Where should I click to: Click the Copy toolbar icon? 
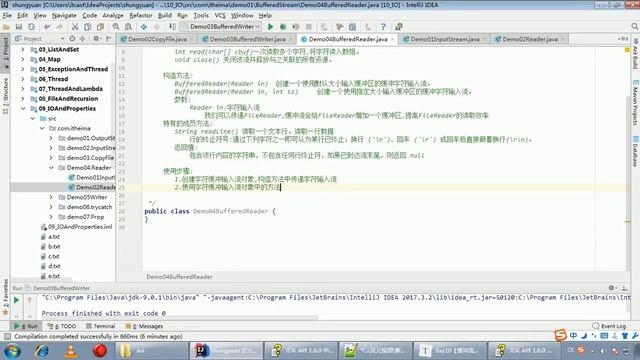87,27
